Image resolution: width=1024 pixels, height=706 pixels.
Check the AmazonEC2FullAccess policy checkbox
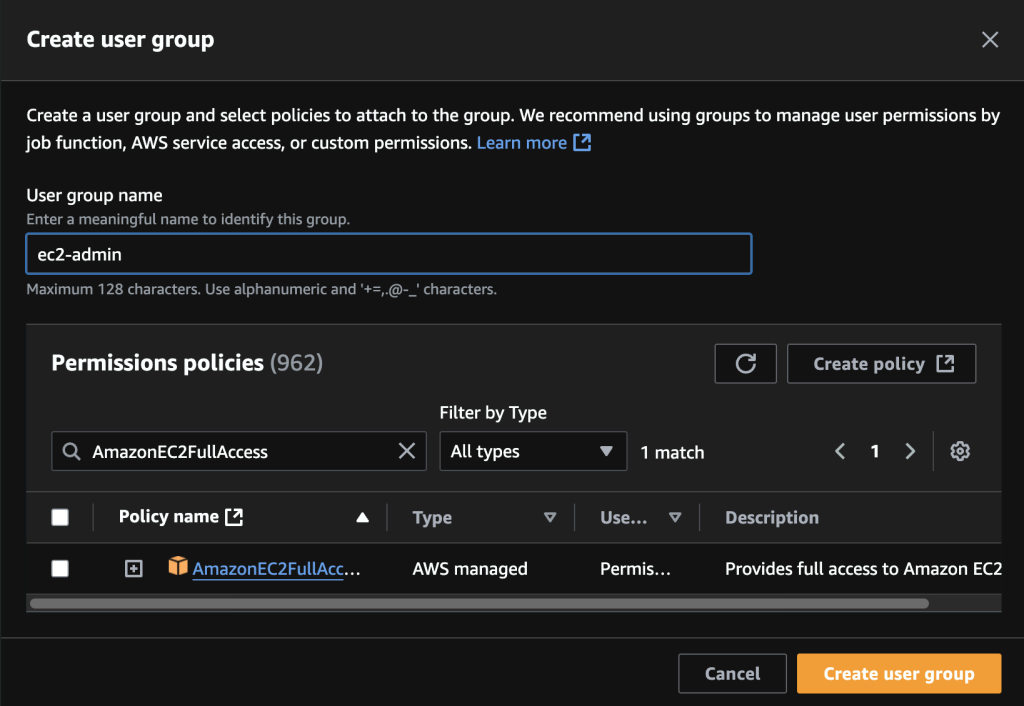point(60,569)
